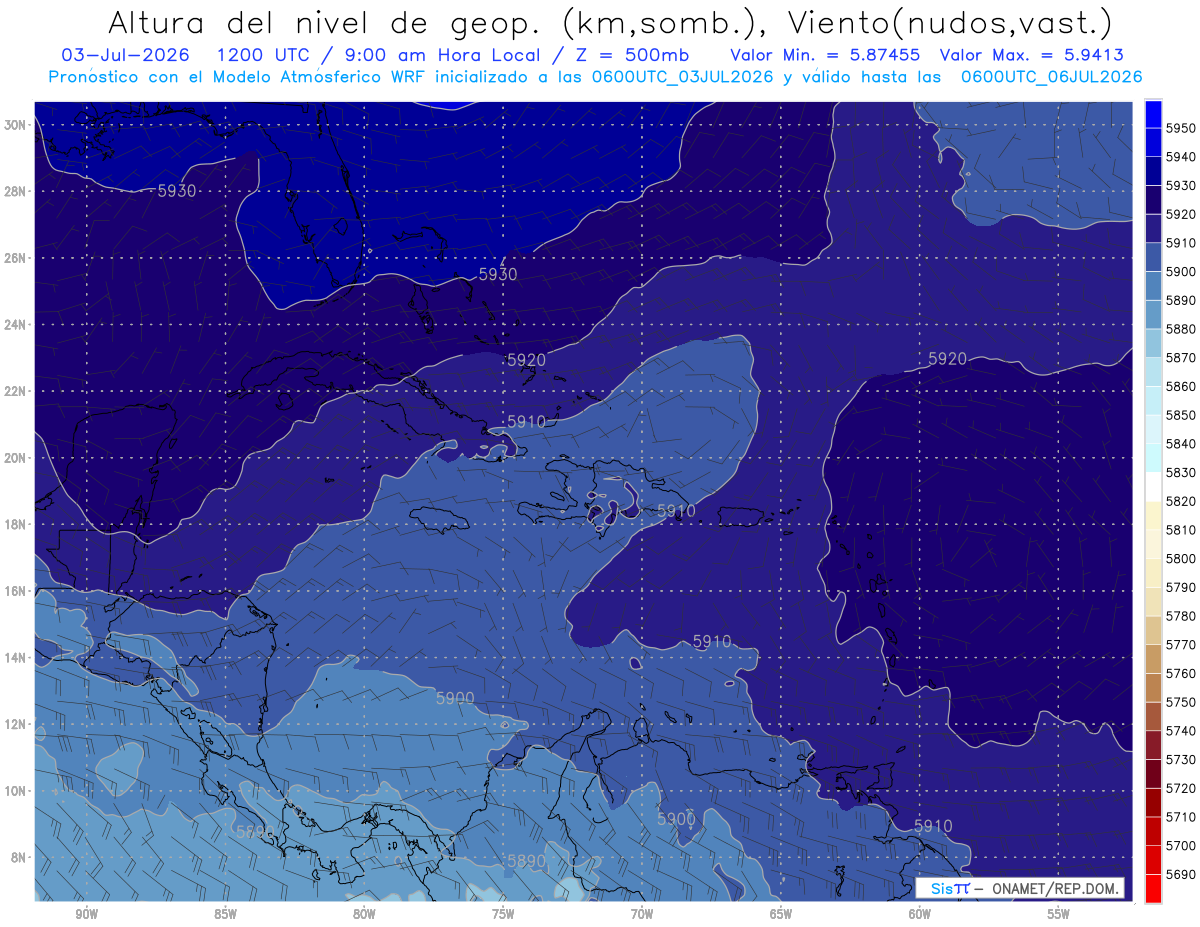Viewport: 1200px width, 927px height.
Task: Select the 'Valor Min. = 5.87455' value
Action: (825, 55)
